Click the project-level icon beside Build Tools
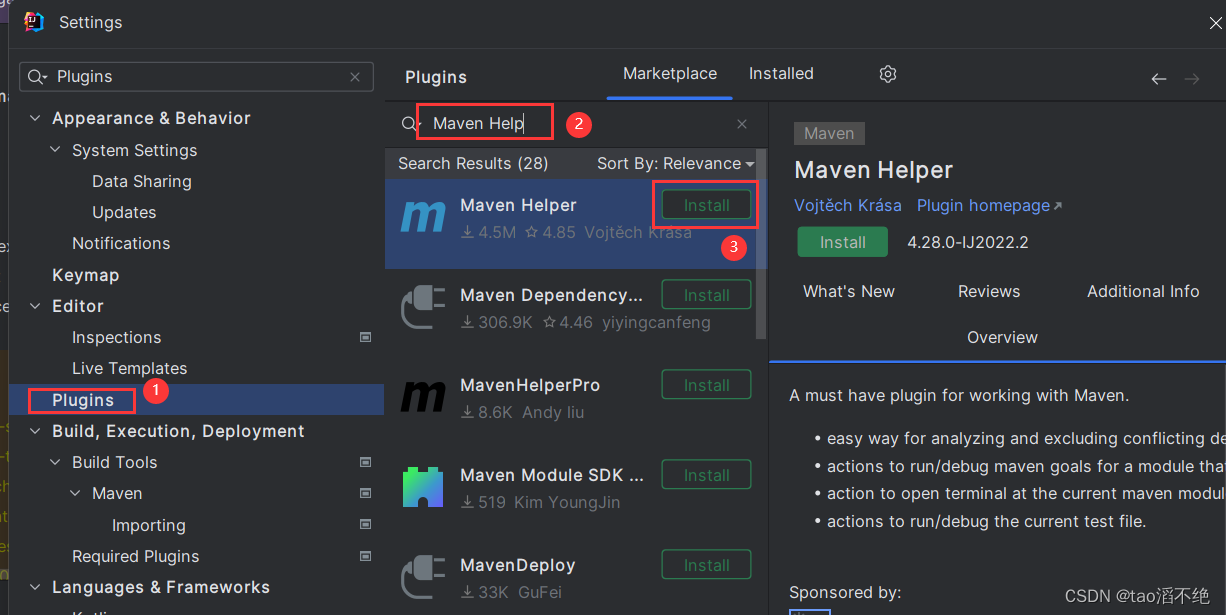Screen dimensions: 1226x615 pos(366,463)
